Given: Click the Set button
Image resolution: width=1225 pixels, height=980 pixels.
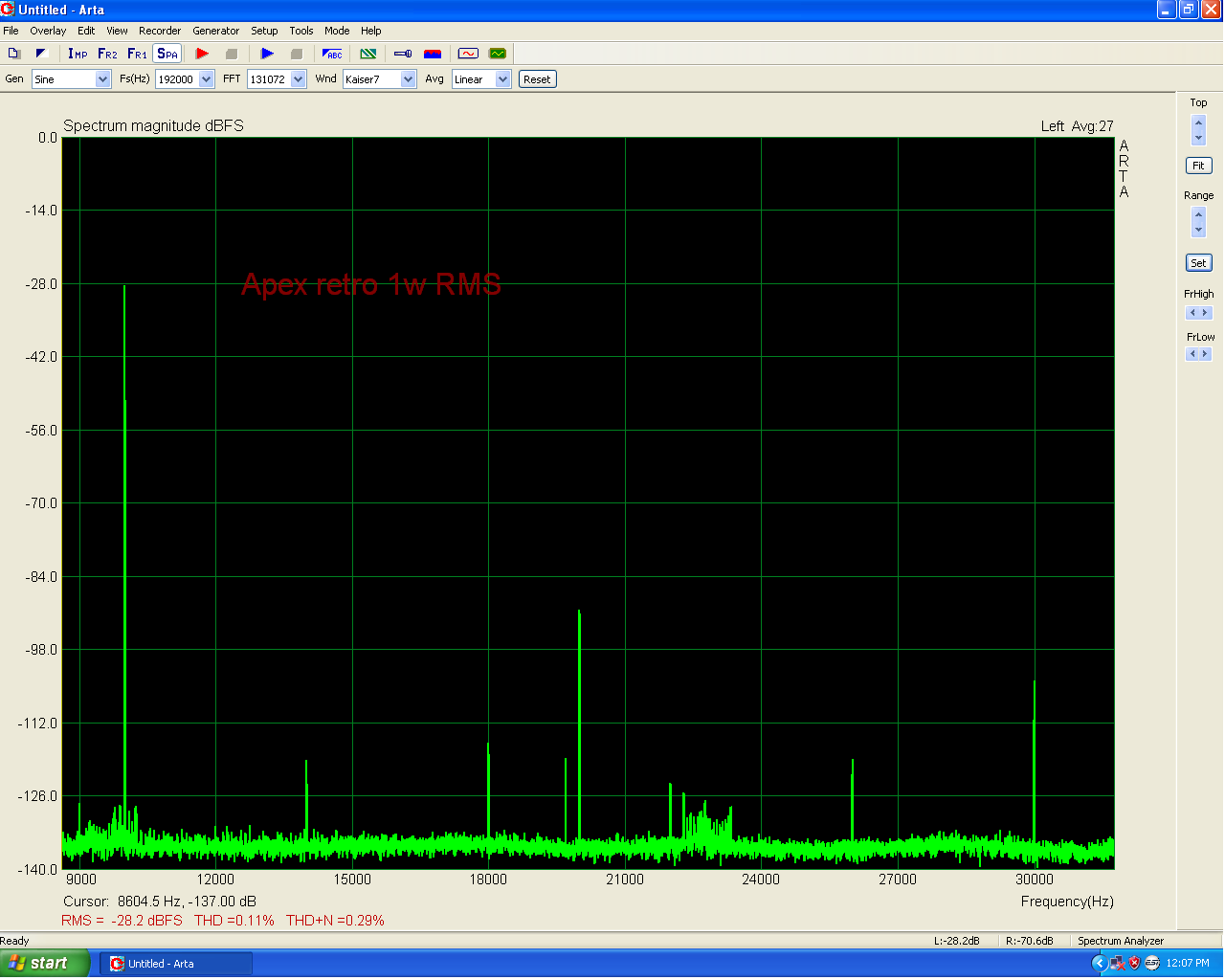Looking at the screenshot, I should click(1198, 263).
